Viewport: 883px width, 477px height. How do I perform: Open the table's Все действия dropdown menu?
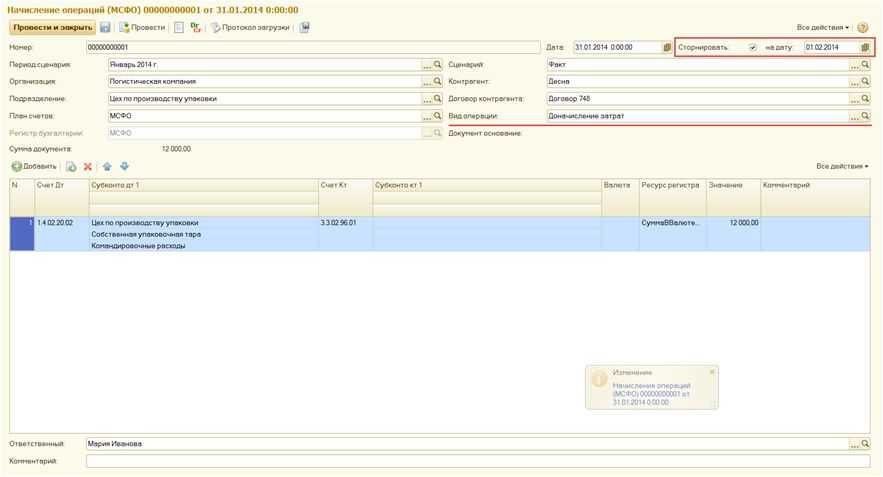pyautogui.click(x=841, y=167)
